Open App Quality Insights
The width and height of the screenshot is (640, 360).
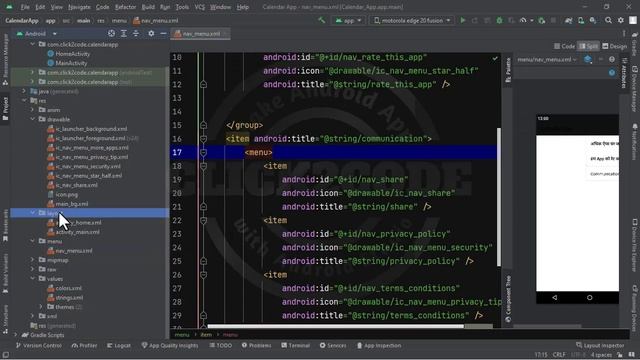click(x=169, y=345)
